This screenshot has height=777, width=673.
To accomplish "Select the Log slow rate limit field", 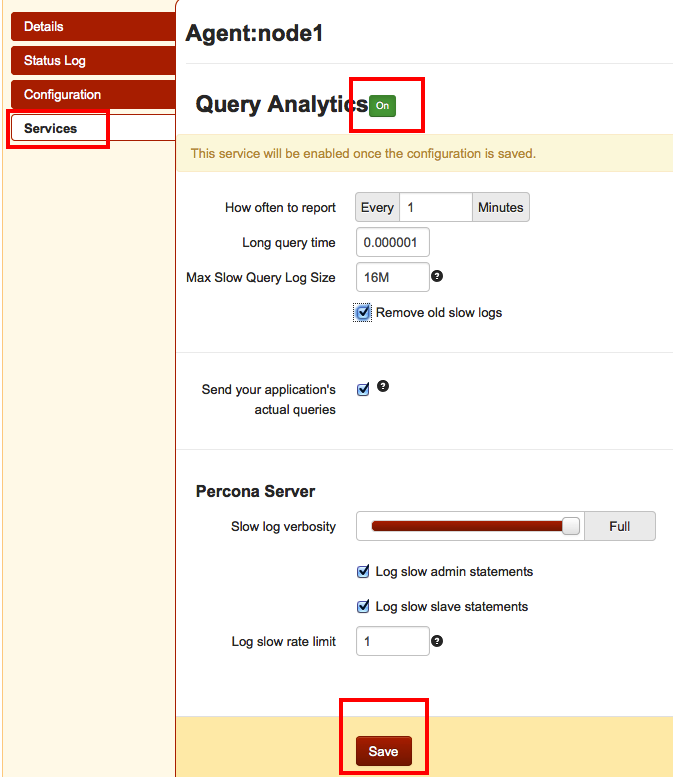I will 393,641.
